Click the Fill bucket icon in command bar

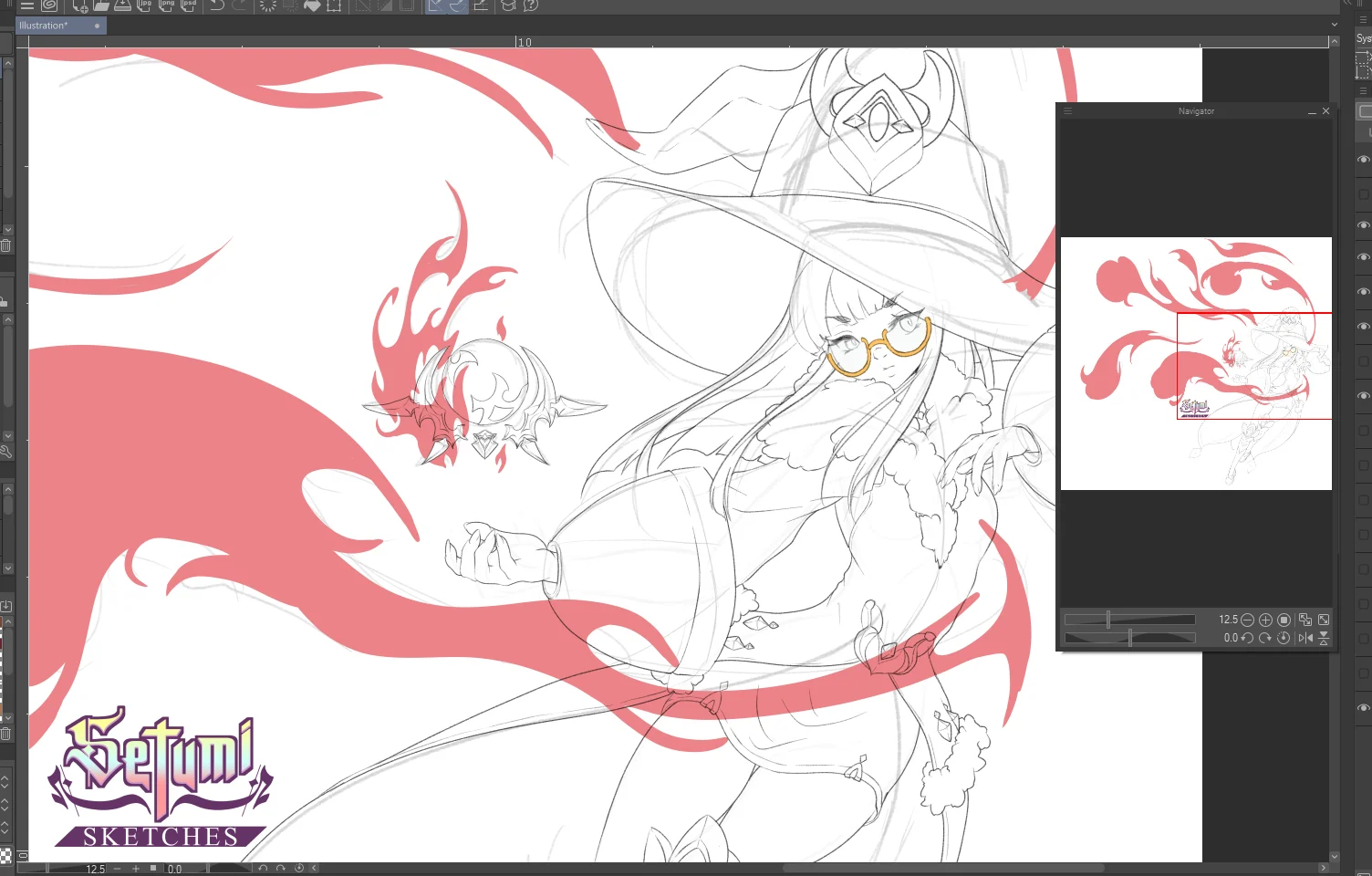click(312, 5)
